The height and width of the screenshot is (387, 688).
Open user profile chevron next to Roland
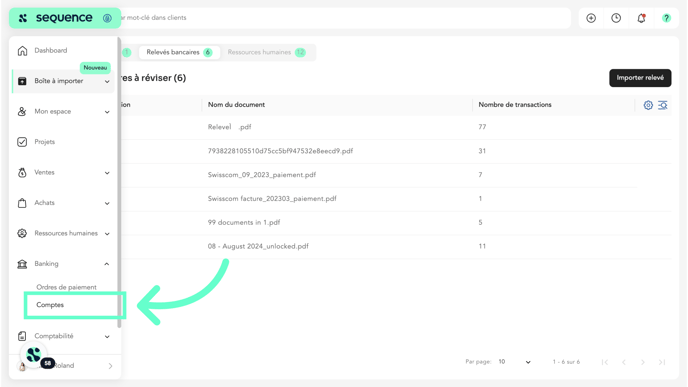[110, 366]
